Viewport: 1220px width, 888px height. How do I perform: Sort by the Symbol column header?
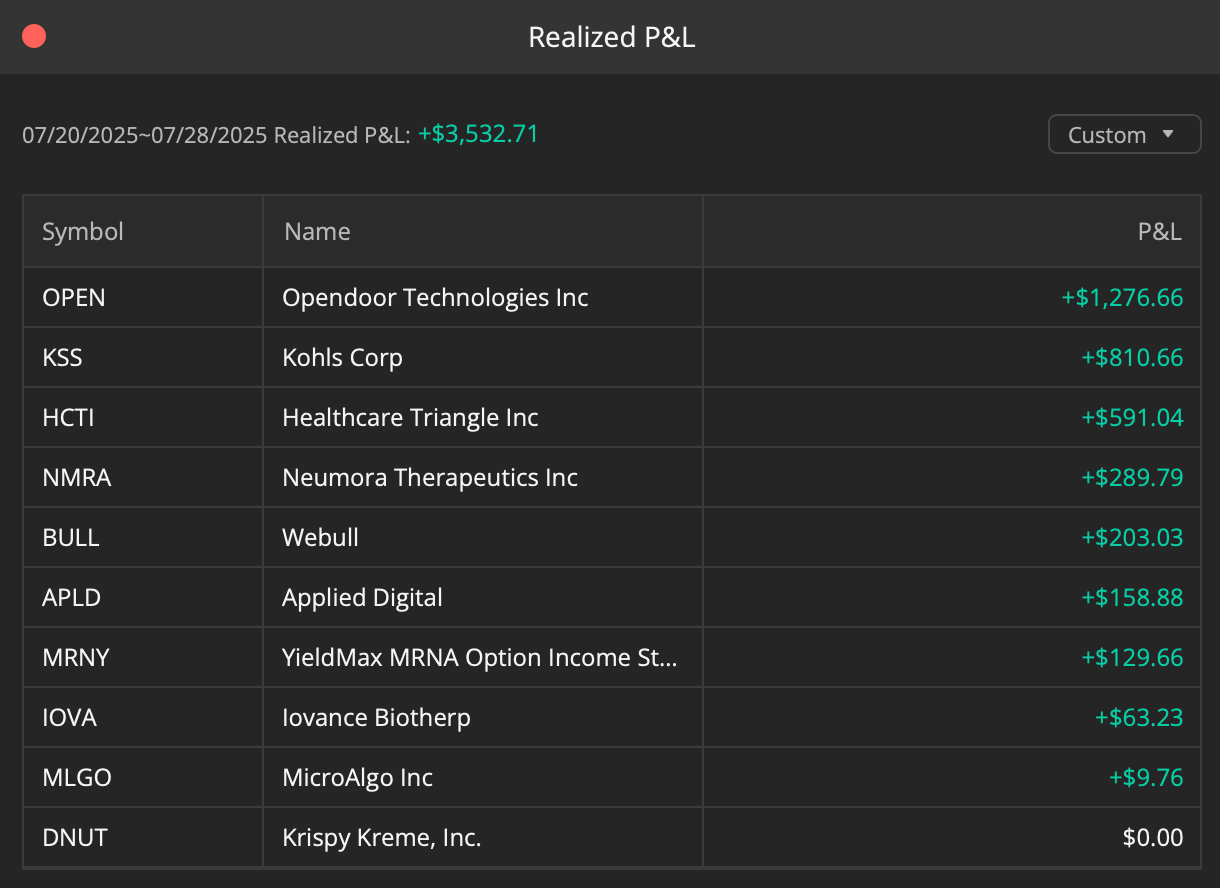[x=83, y=231]
